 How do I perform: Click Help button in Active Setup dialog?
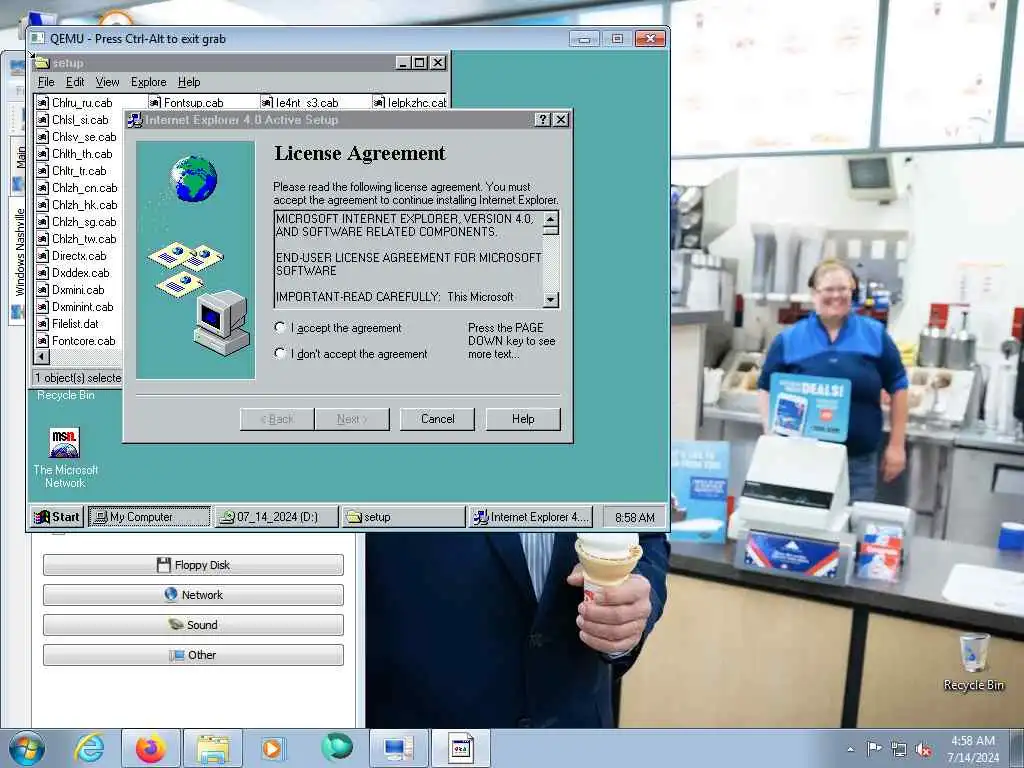(523, 419)
